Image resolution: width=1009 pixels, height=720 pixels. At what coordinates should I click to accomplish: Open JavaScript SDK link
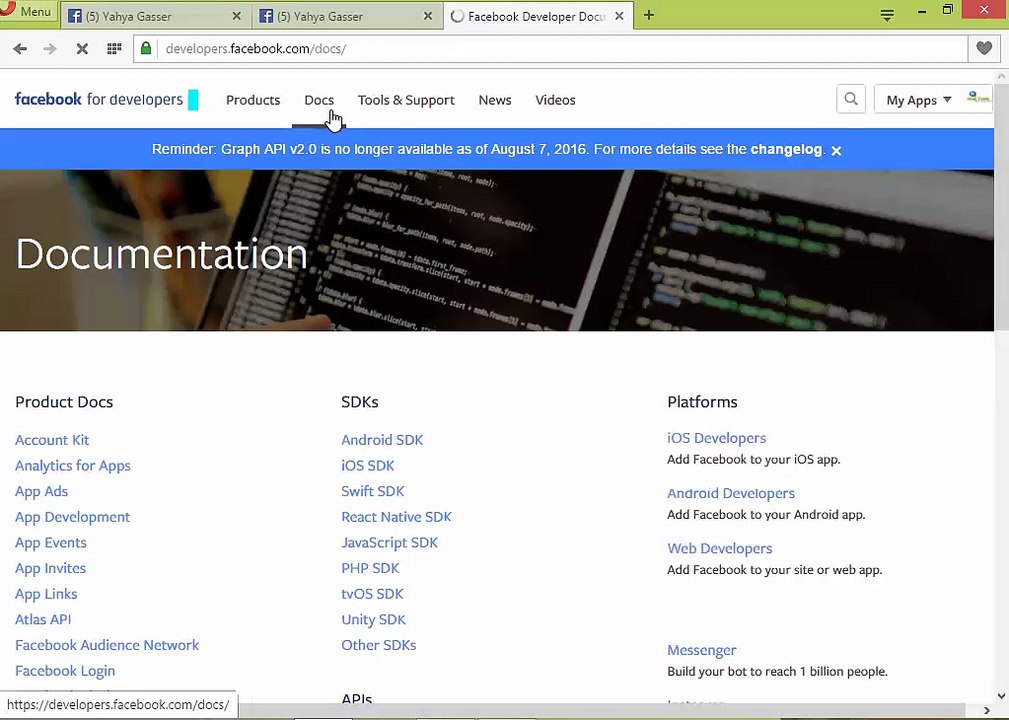point(389,543)
